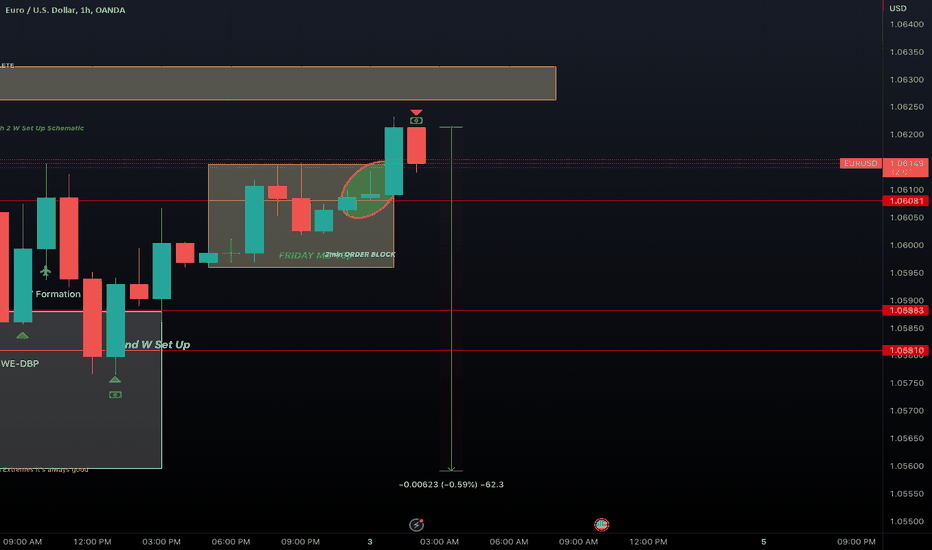932x550 pixels.
Task: Click the EURUSD symbol price label
Action: pos(860,163)
